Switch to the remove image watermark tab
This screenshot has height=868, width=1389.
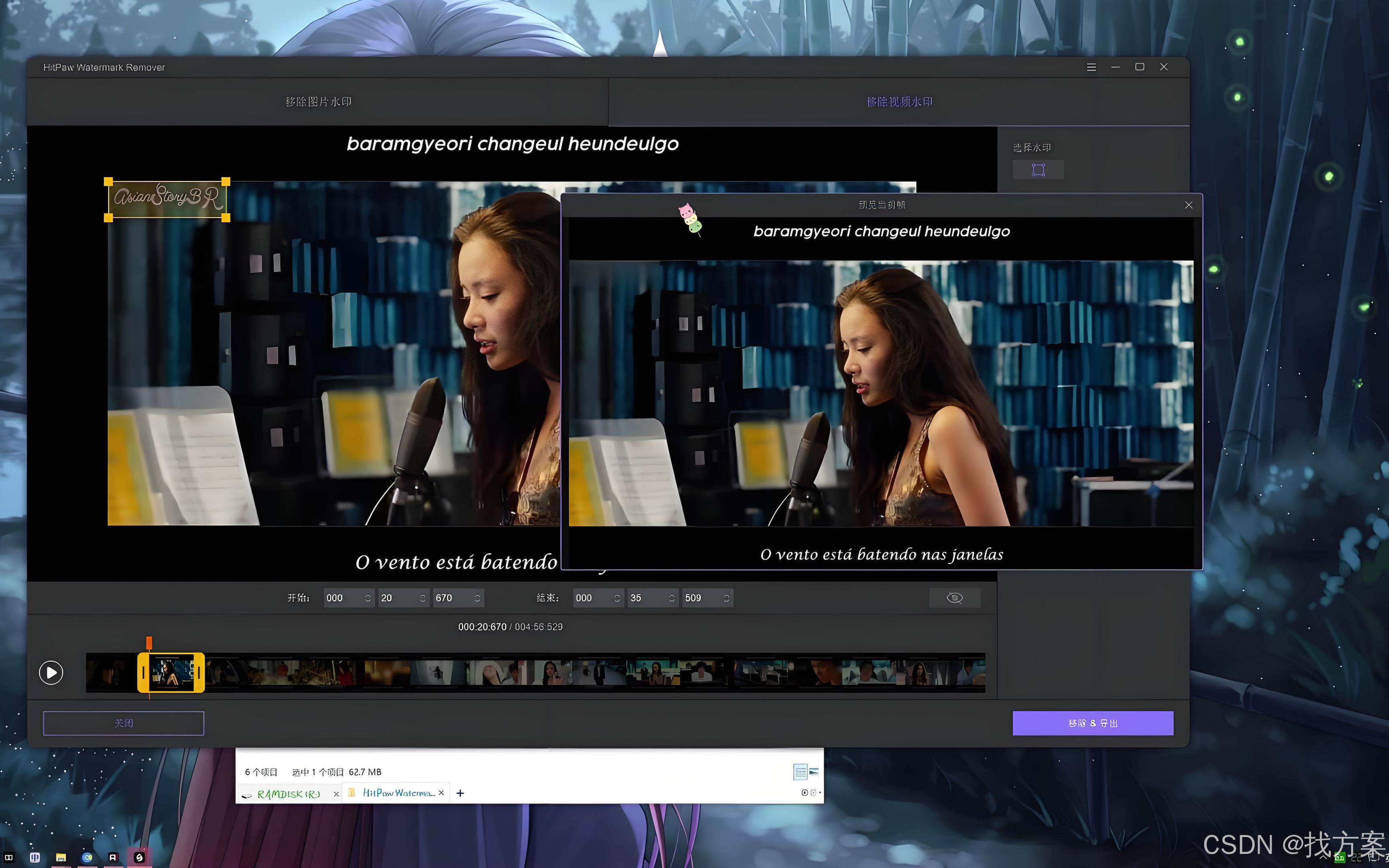point(318,102)
